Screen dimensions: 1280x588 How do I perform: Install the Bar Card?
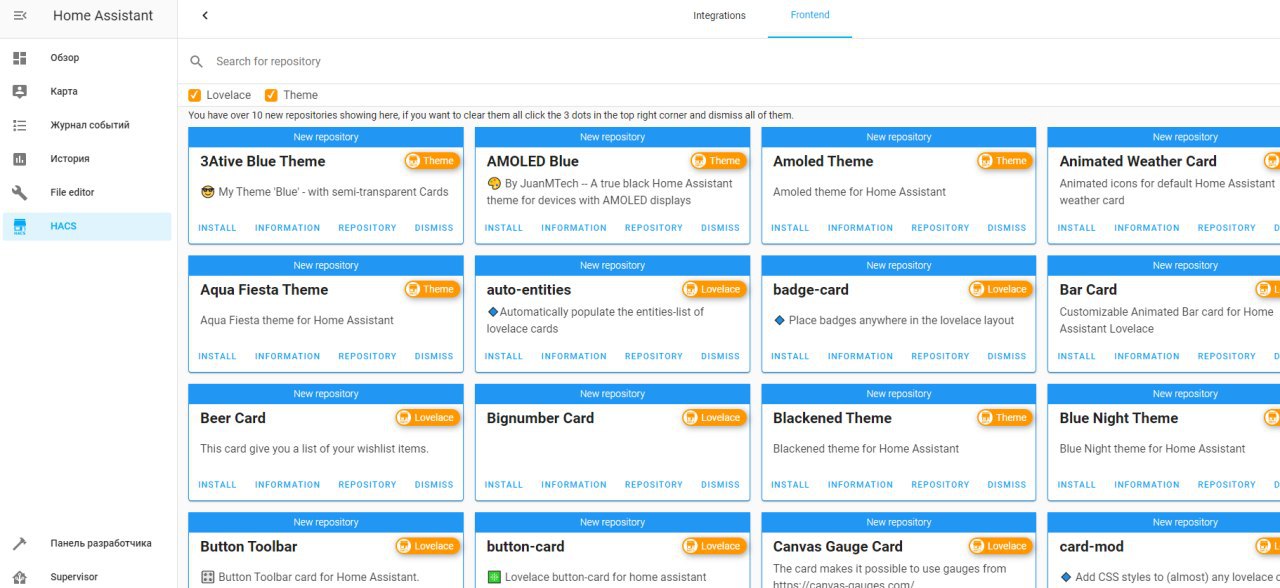pyautogui.click(x=1076, y=356)
